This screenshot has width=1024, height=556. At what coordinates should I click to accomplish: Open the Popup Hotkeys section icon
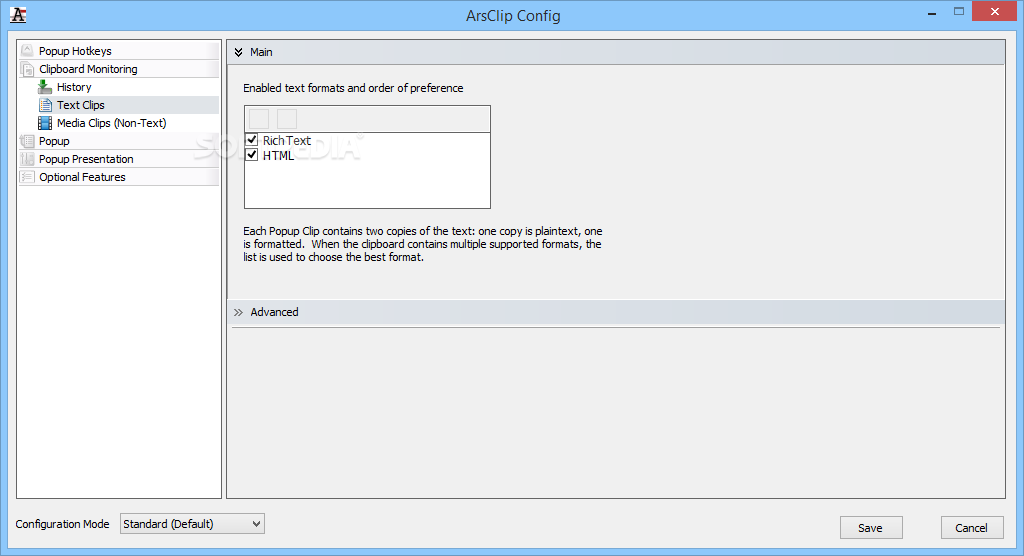(x=27, y=50)
